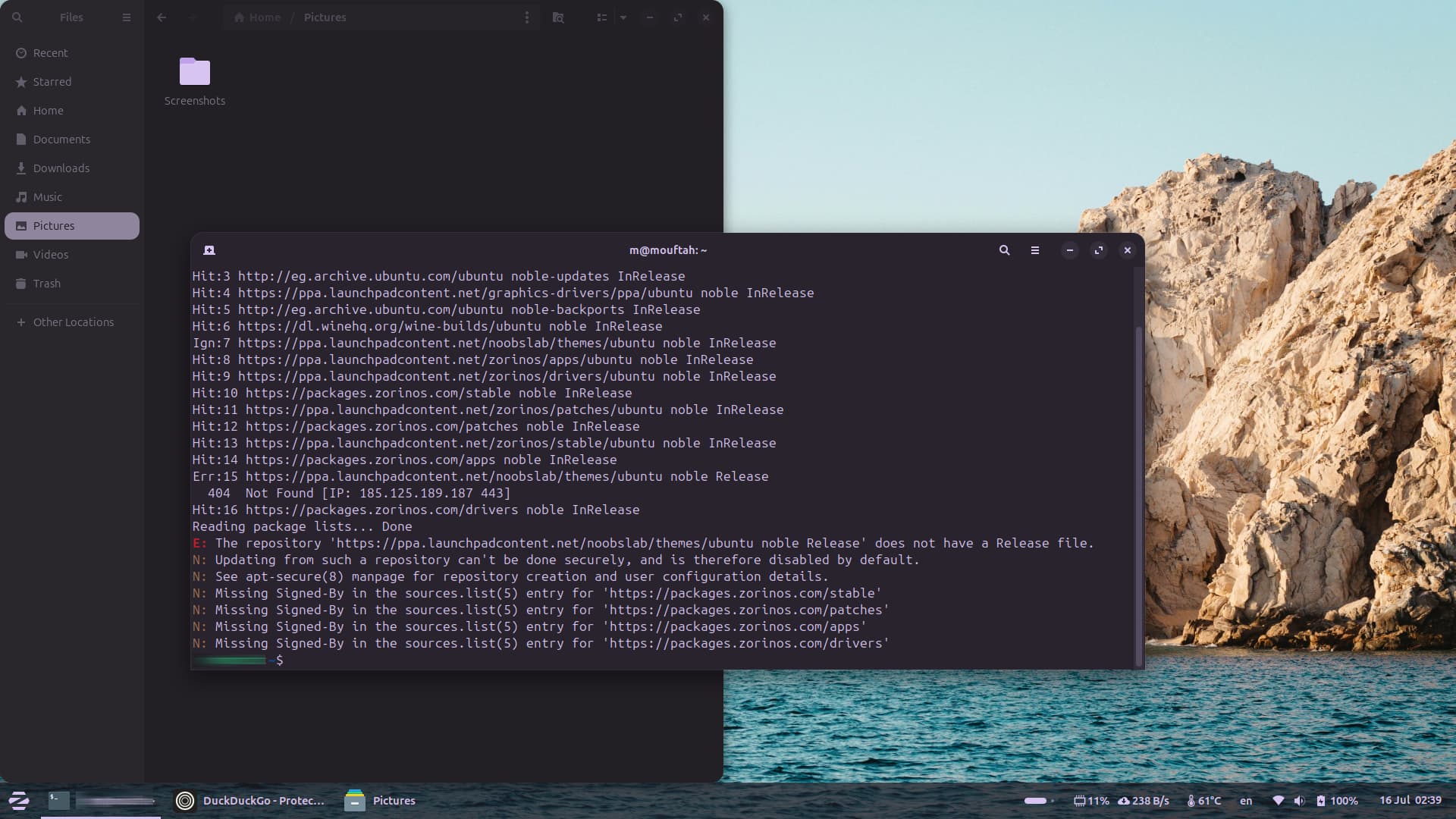
Task: Close the terminal window
Action: pyautogui.click(x=1128, y=250)
